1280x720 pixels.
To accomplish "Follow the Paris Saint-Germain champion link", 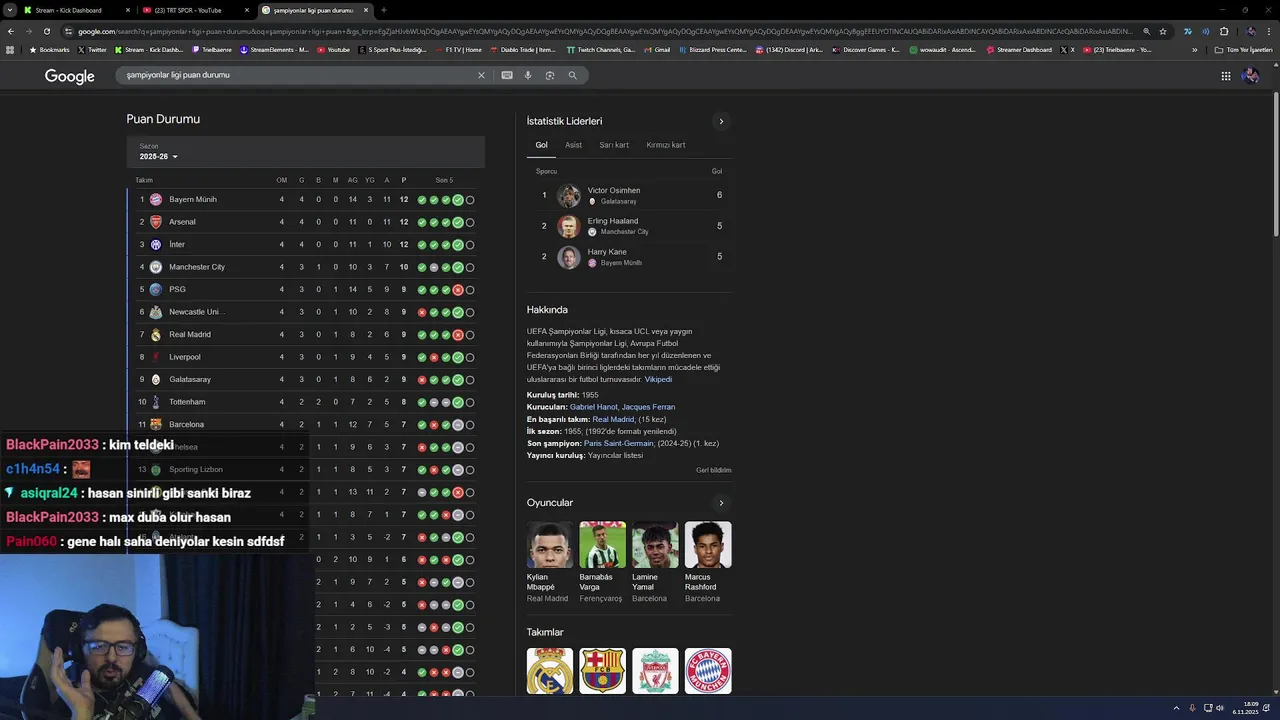I will click(x=619, y=443).
